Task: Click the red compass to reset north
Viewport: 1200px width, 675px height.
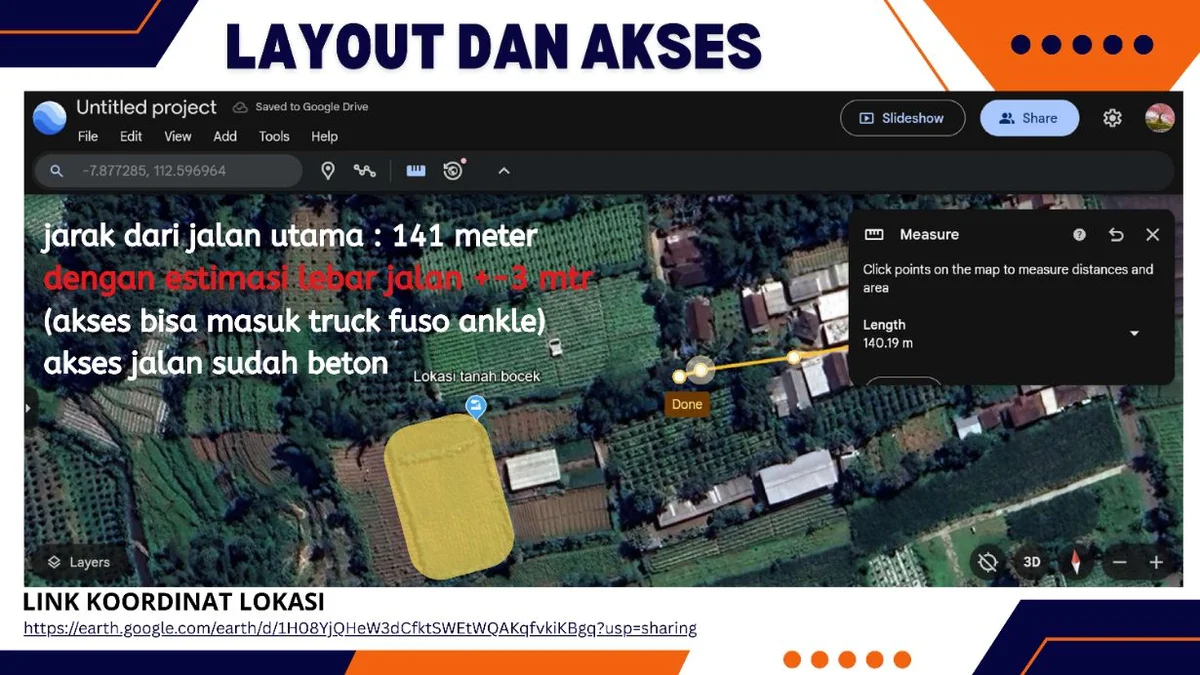Action: 1076,562
